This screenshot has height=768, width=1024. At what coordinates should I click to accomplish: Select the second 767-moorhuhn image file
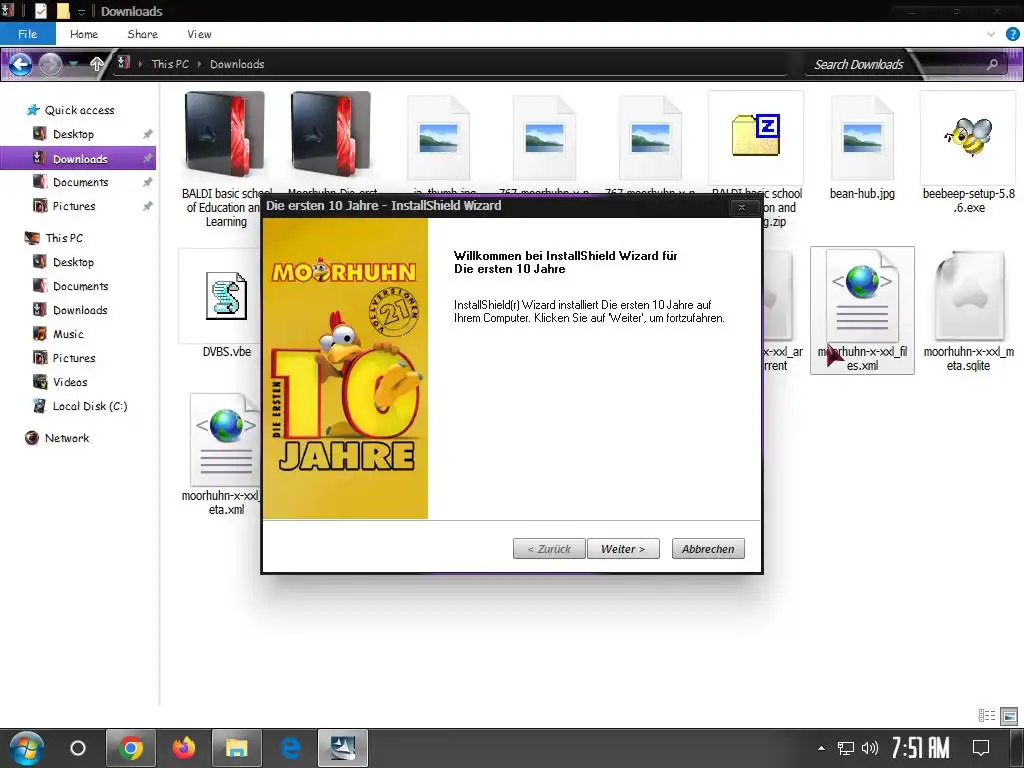pos(650,138)
